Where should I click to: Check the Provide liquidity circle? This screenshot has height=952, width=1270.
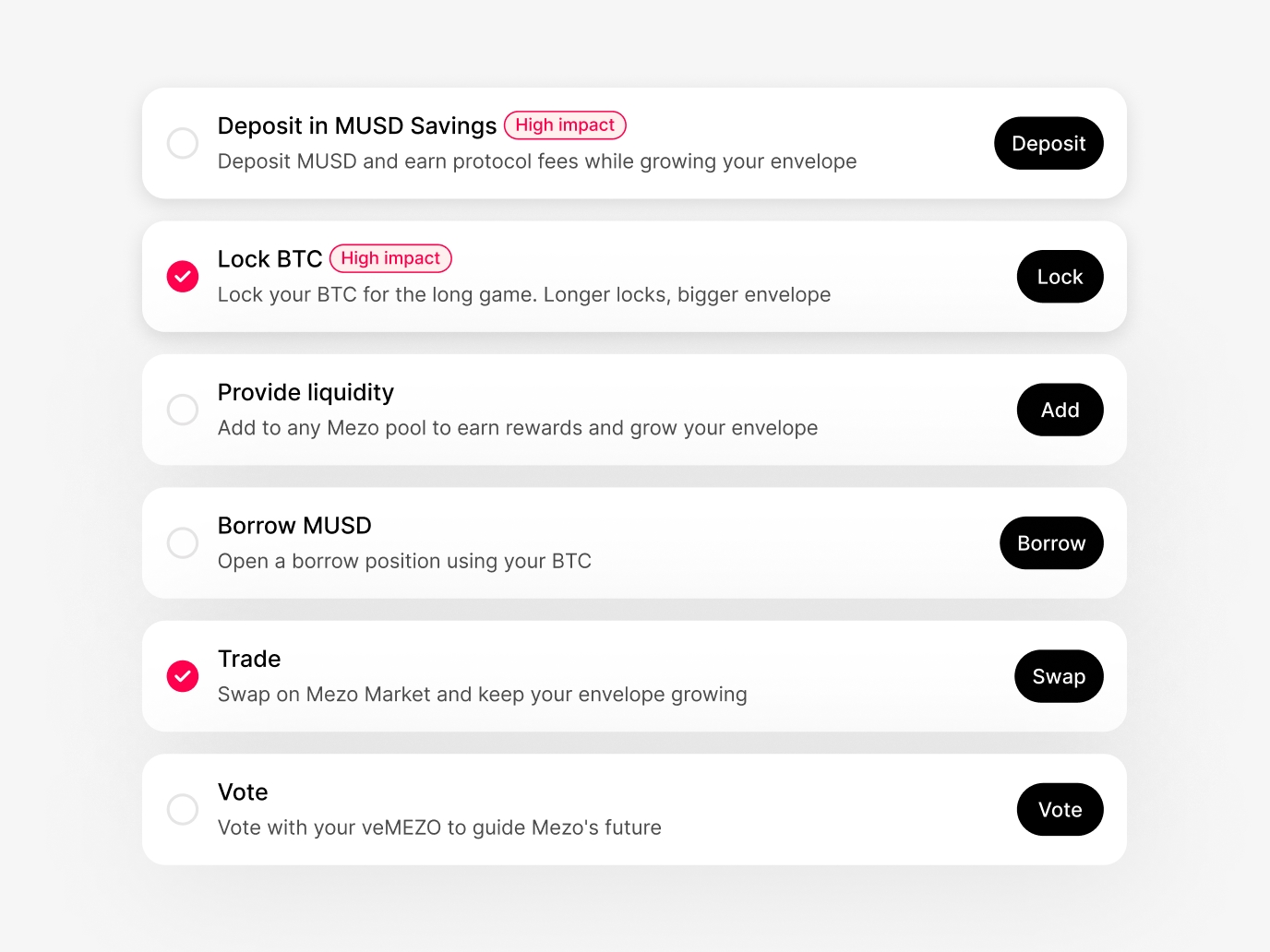coord(183,410)
